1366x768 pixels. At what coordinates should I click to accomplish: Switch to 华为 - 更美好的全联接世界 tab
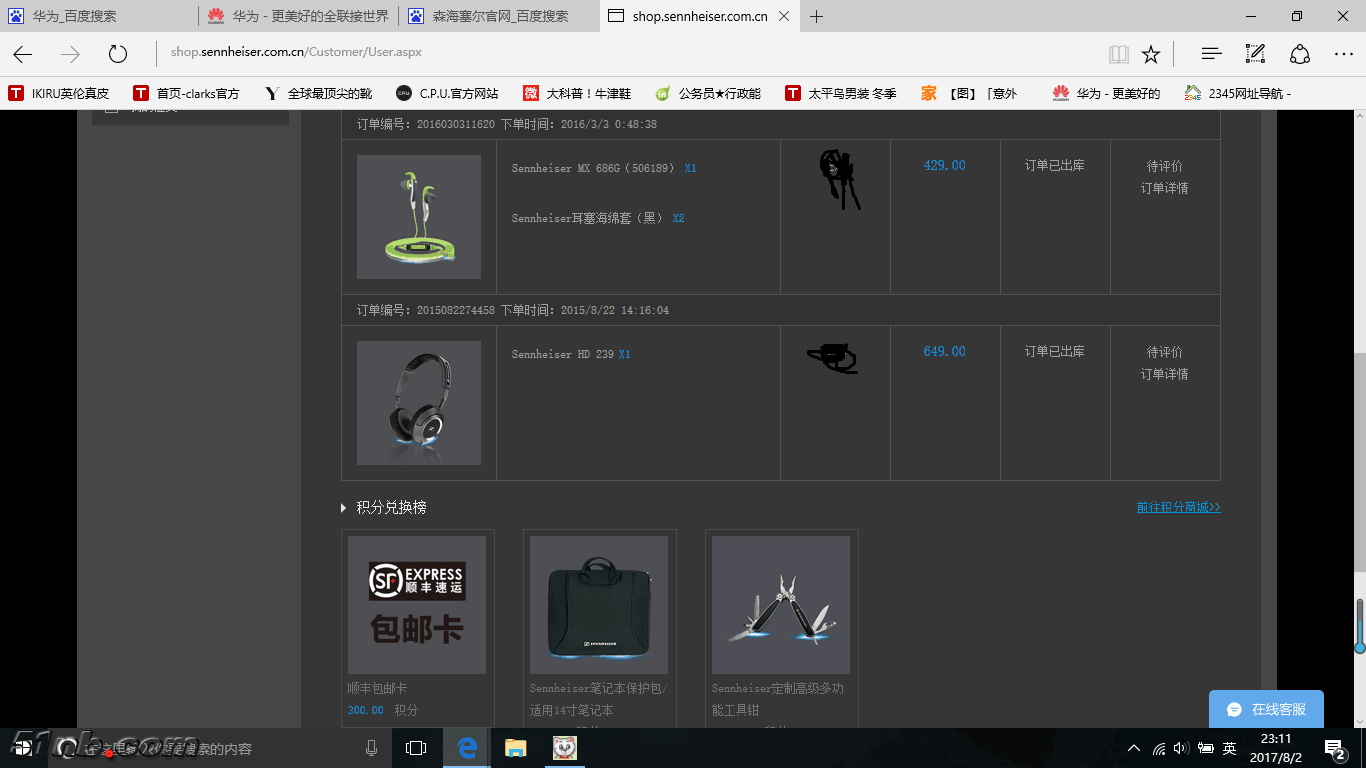click(300, 16)
